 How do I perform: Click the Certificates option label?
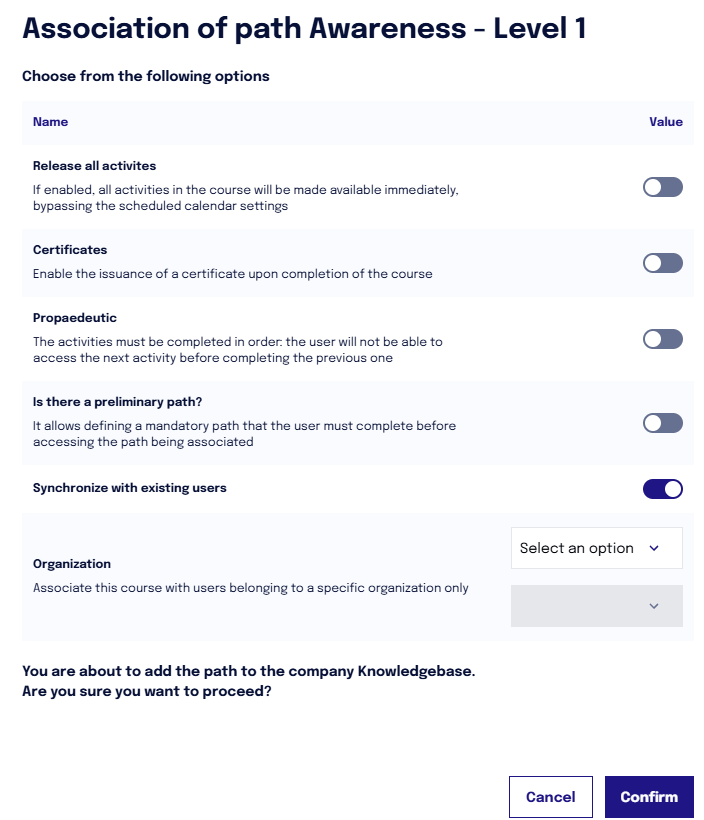click(x=70, y=250)
